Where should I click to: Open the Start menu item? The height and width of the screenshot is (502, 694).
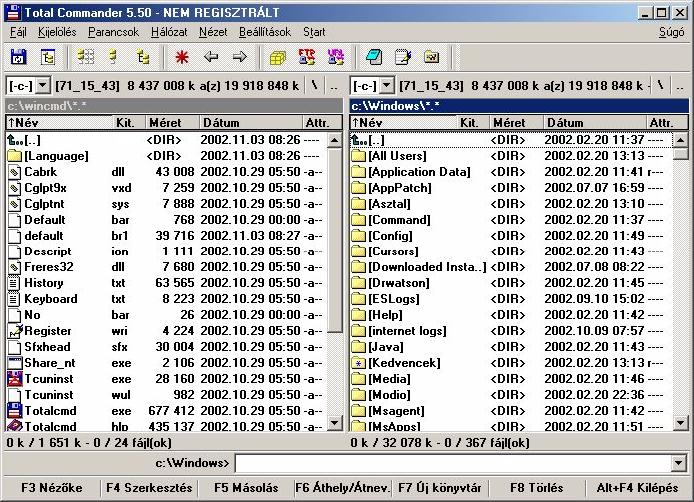[x=314, y=32]
